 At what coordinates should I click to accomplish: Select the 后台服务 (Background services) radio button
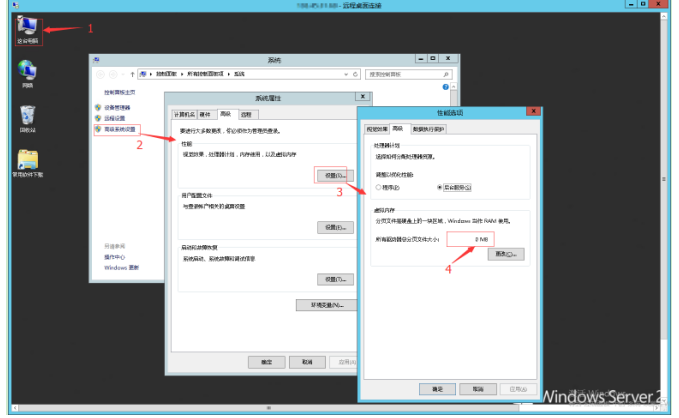click(x=440, y=187)
